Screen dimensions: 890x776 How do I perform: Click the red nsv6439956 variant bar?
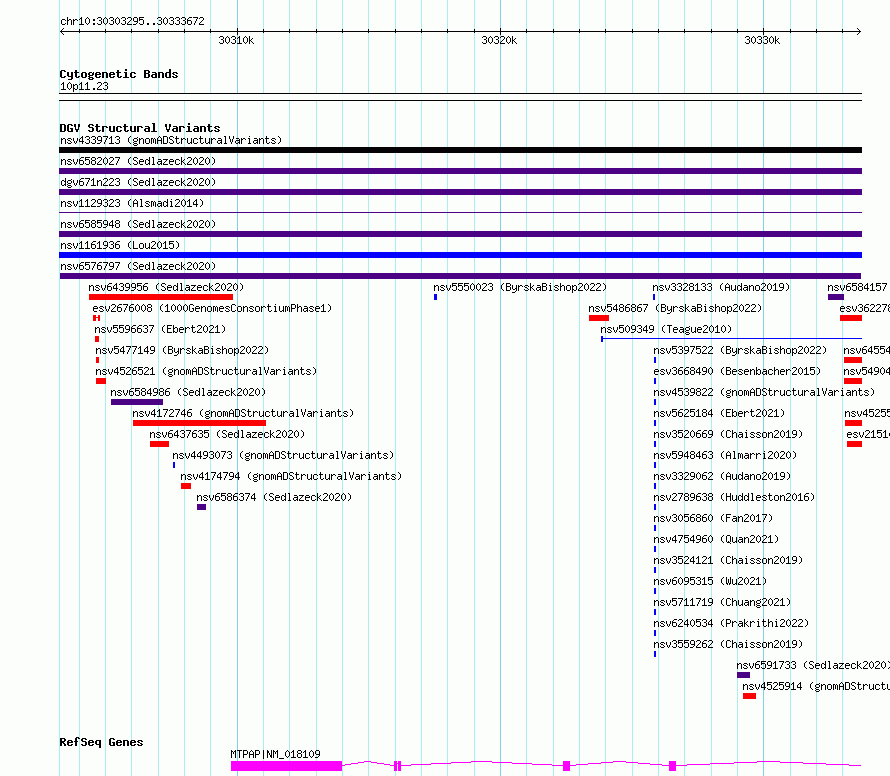coord(161,297)
